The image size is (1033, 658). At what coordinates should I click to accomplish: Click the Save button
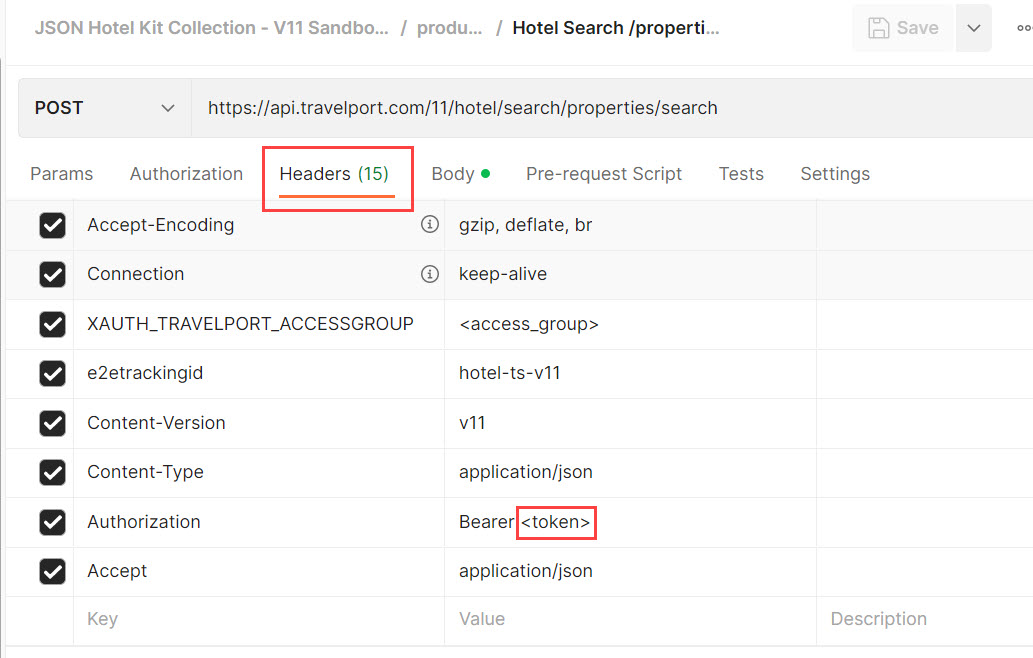click(903, 28)
